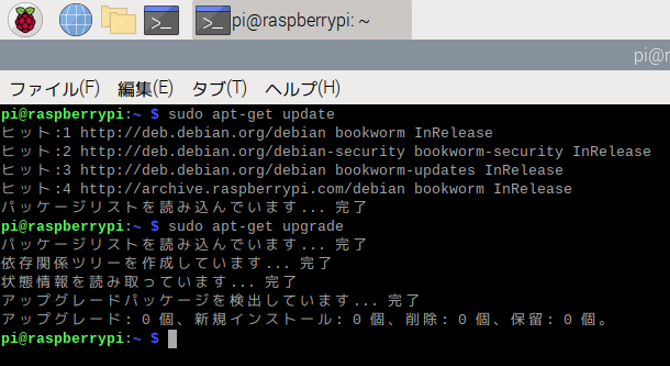
Task: Click the アップグレード: 0 個 summary line
Action: pos(304,319)
